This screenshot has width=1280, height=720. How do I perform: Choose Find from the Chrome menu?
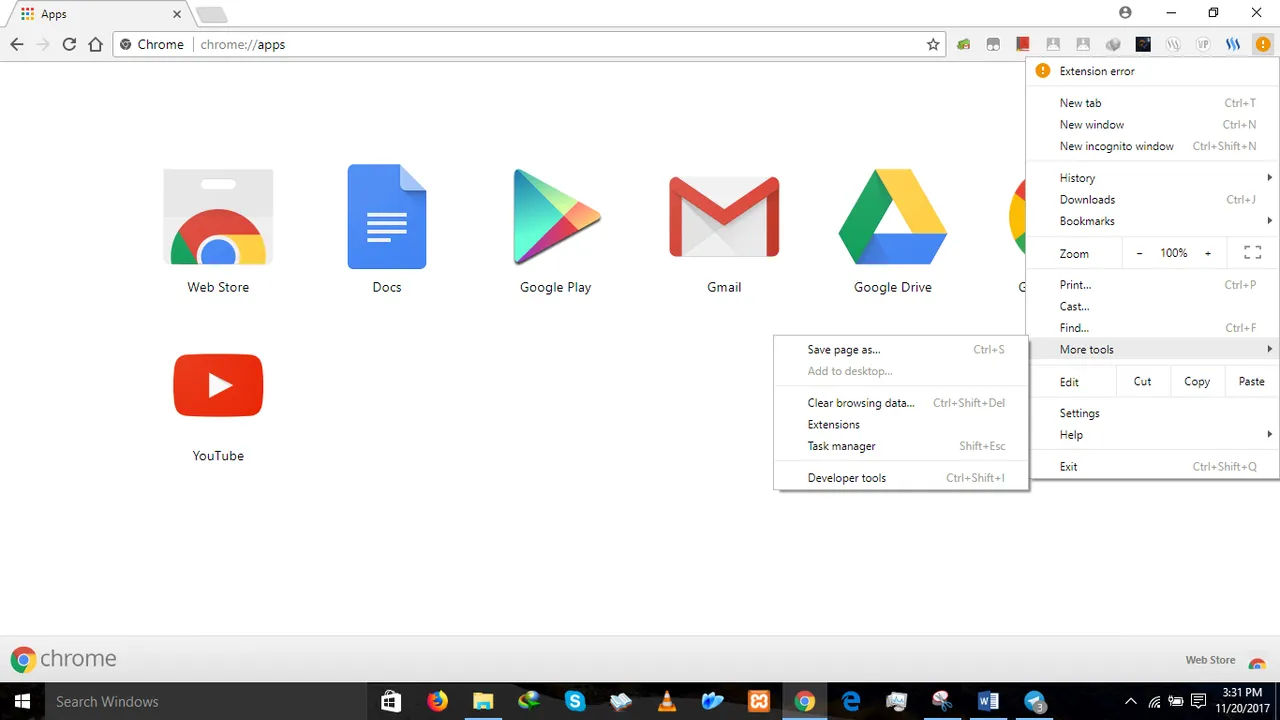[1153, 328]
